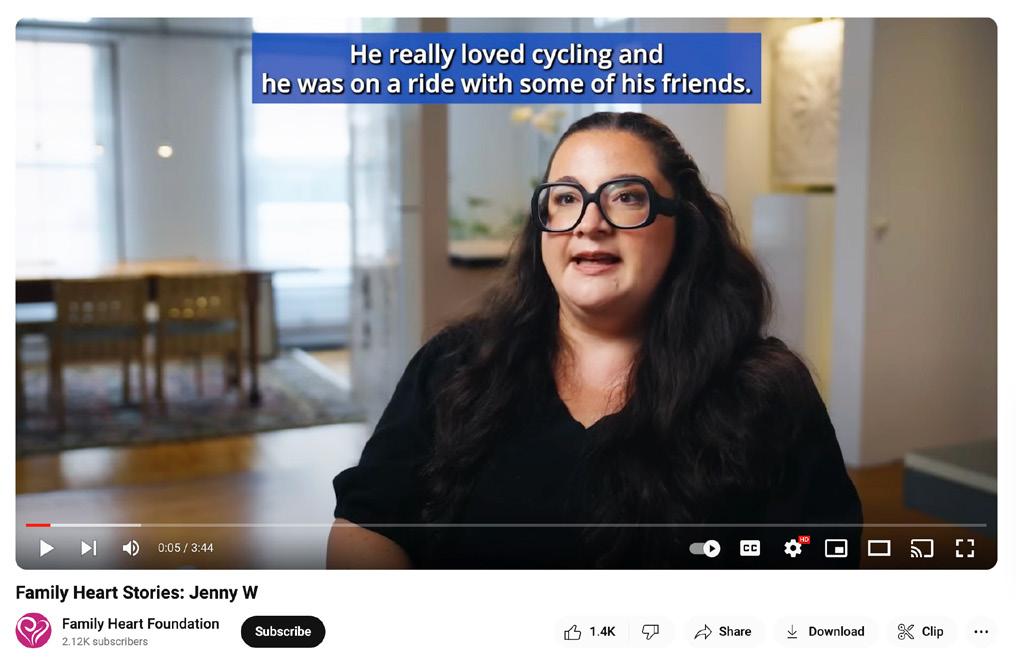Switch to miniplayer mode
This screenshot has height=660, width=1016.
(836, 549)
